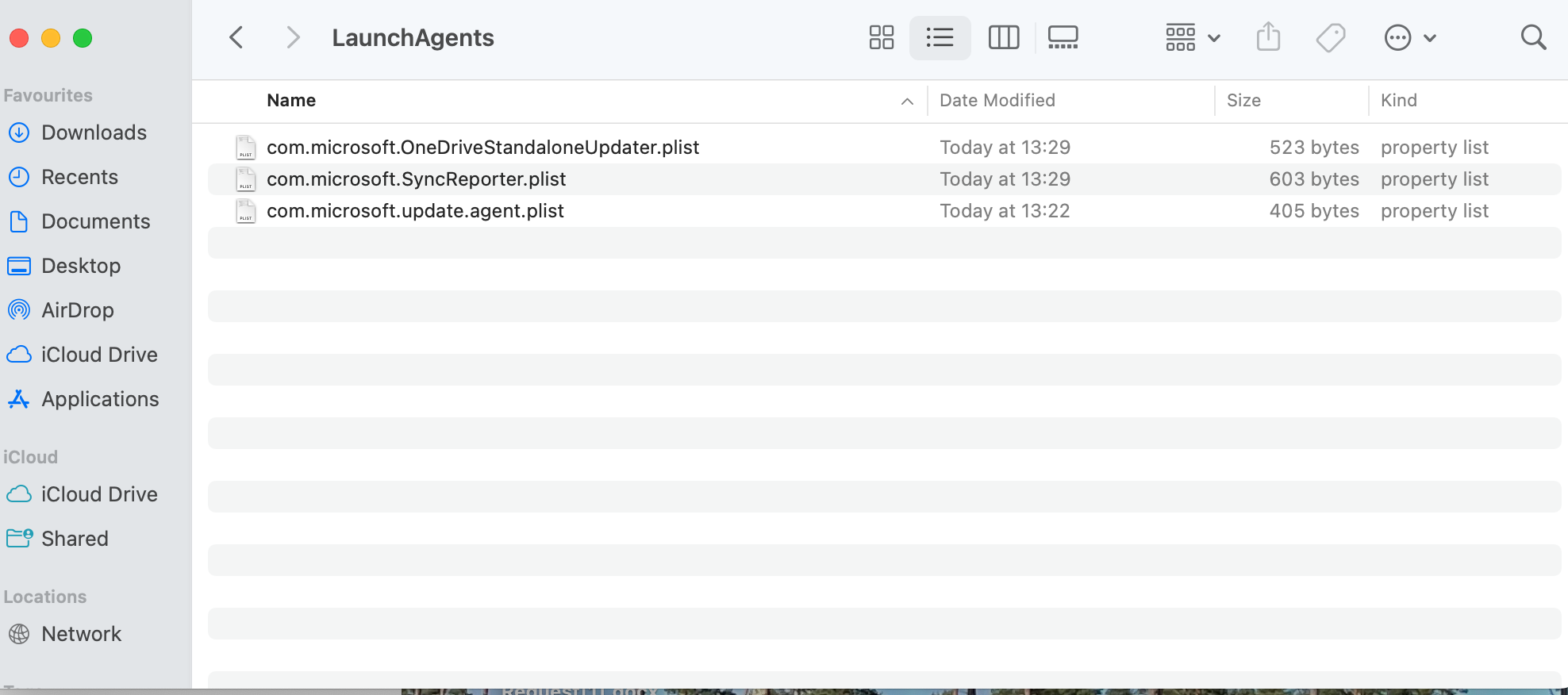Switch to icon view
The image size is (1568, 695).
(x=881, y=36)
